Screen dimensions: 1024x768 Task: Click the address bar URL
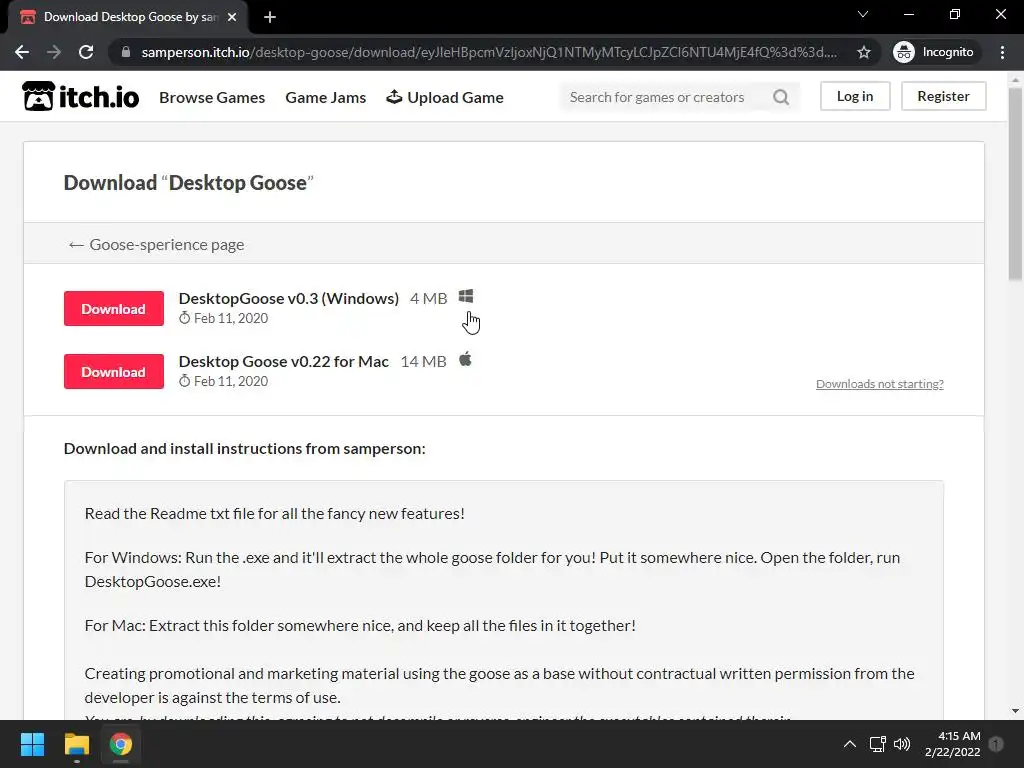[x=488, y=52]
